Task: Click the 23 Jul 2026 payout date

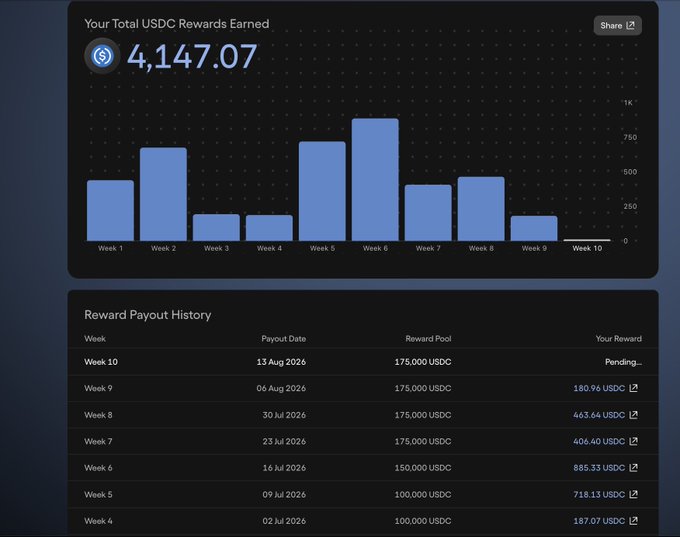Action: click(x=284, y=442)
